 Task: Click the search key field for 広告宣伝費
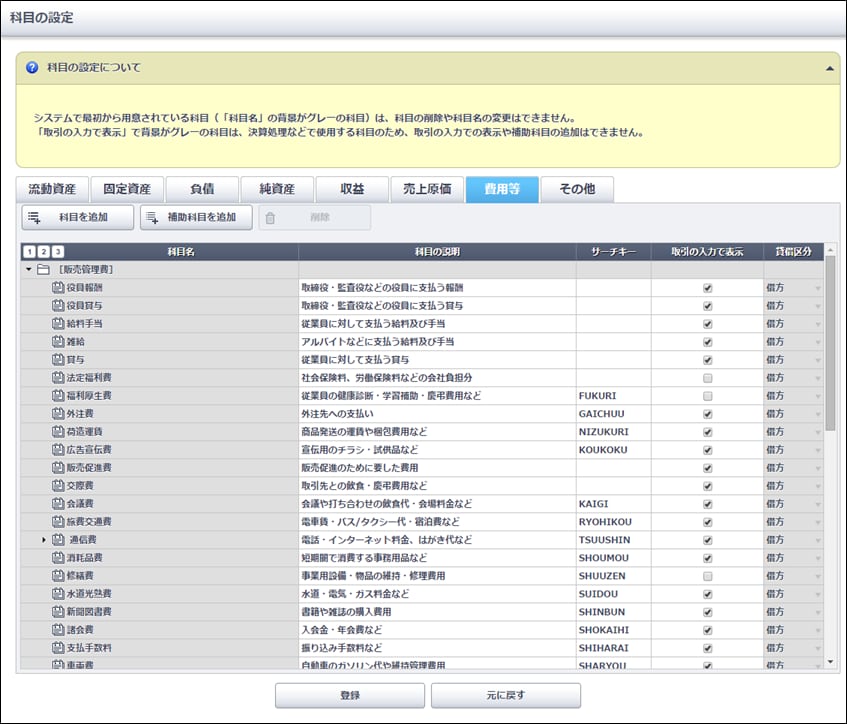coord(613,450)
